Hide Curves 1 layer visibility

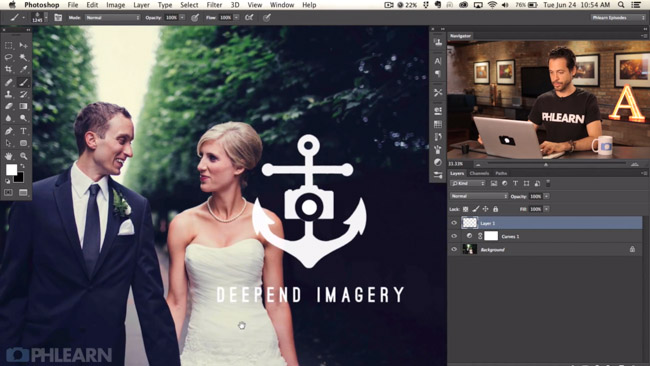click(x=454, y=236)
